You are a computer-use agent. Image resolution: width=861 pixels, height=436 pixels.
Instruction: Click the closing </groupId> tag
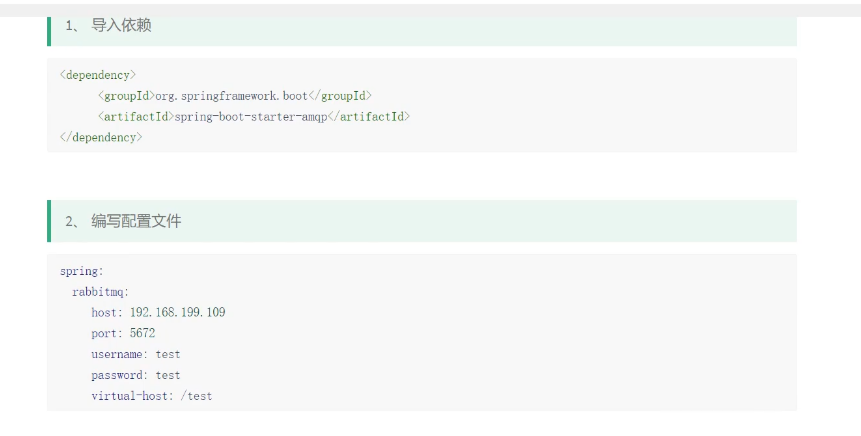(340, 95)
